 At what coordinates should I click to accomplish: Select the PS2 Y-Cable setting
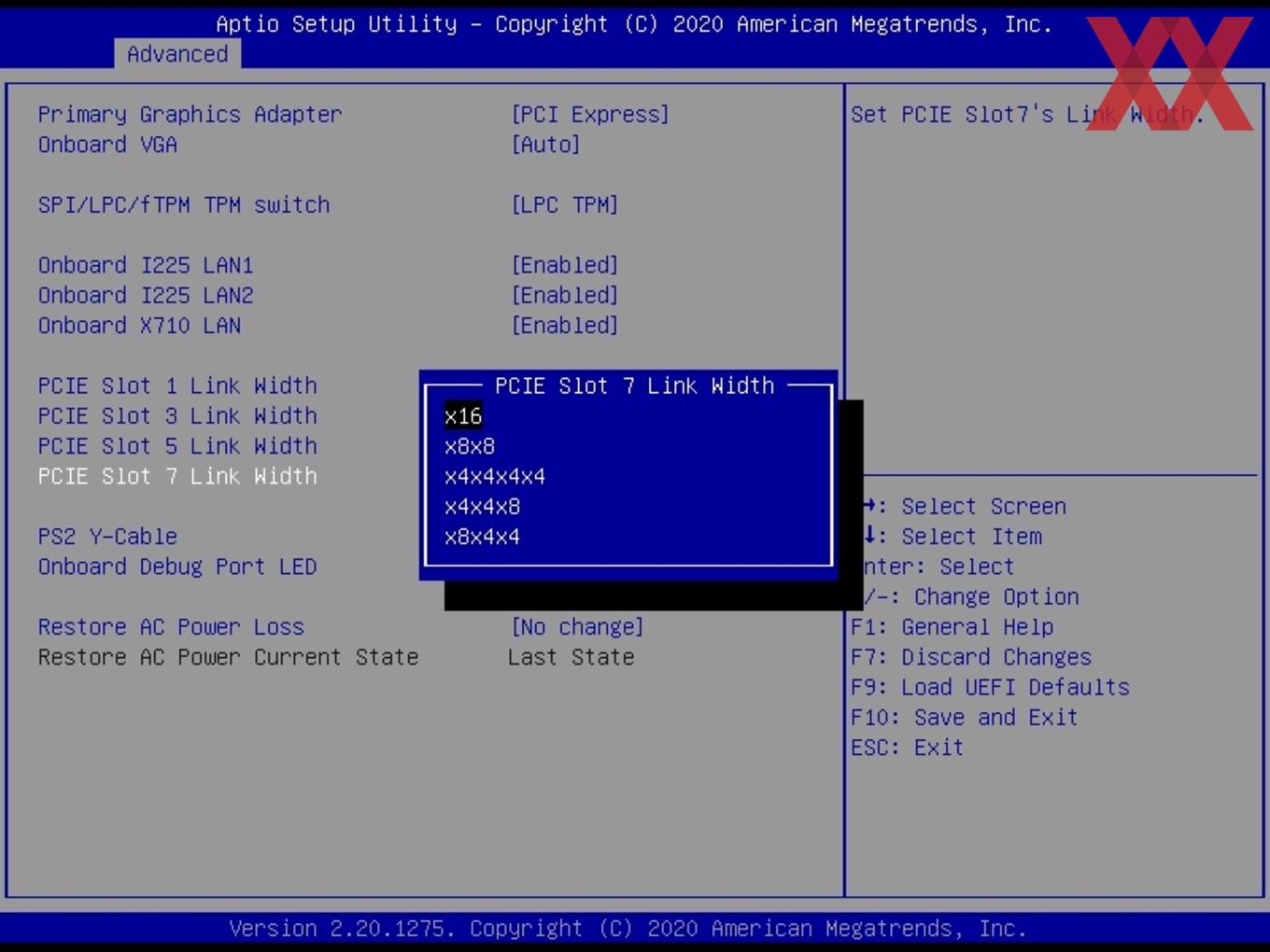coord(107,537)
